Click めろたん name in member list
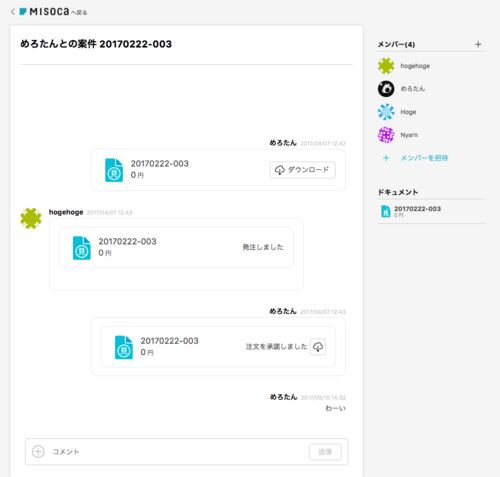 [413, 89]
